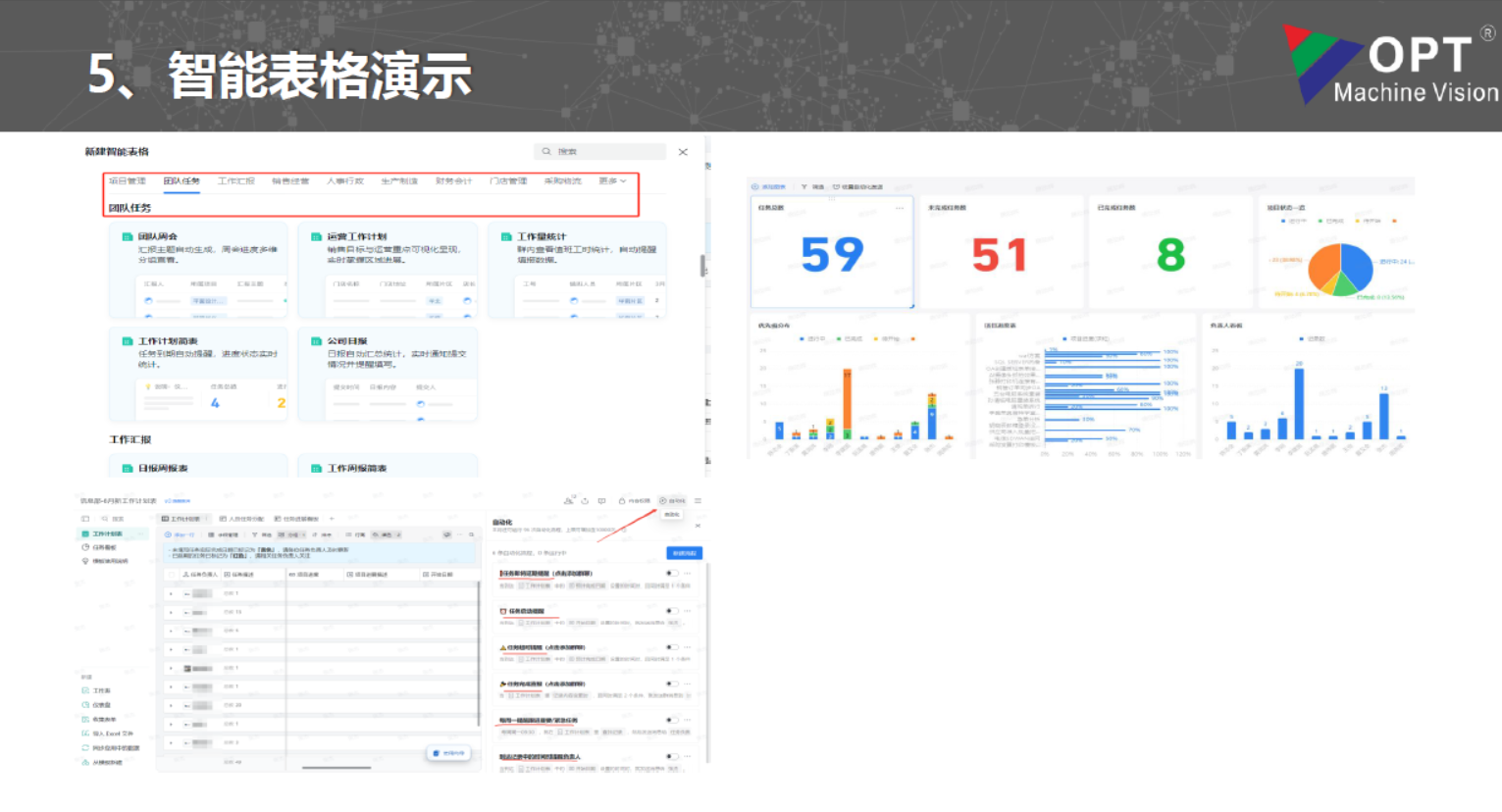This screenshot has width=1502, height=812.
Task: Choose 从模板新建 in the sidebar
Action: (x=103, y=763)
